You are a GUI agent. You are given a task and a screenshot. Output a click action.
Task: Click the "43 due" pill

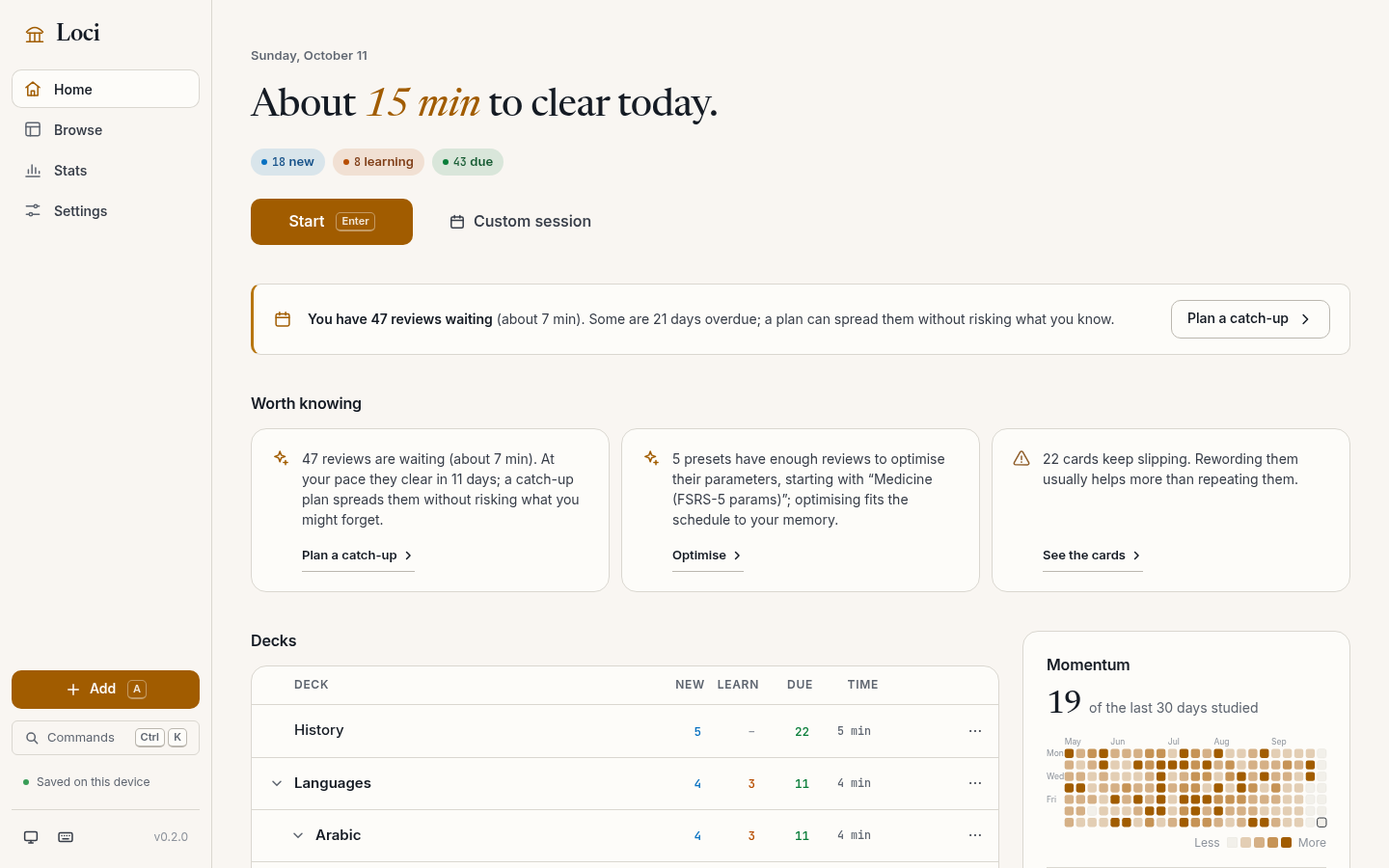(468, 162)
